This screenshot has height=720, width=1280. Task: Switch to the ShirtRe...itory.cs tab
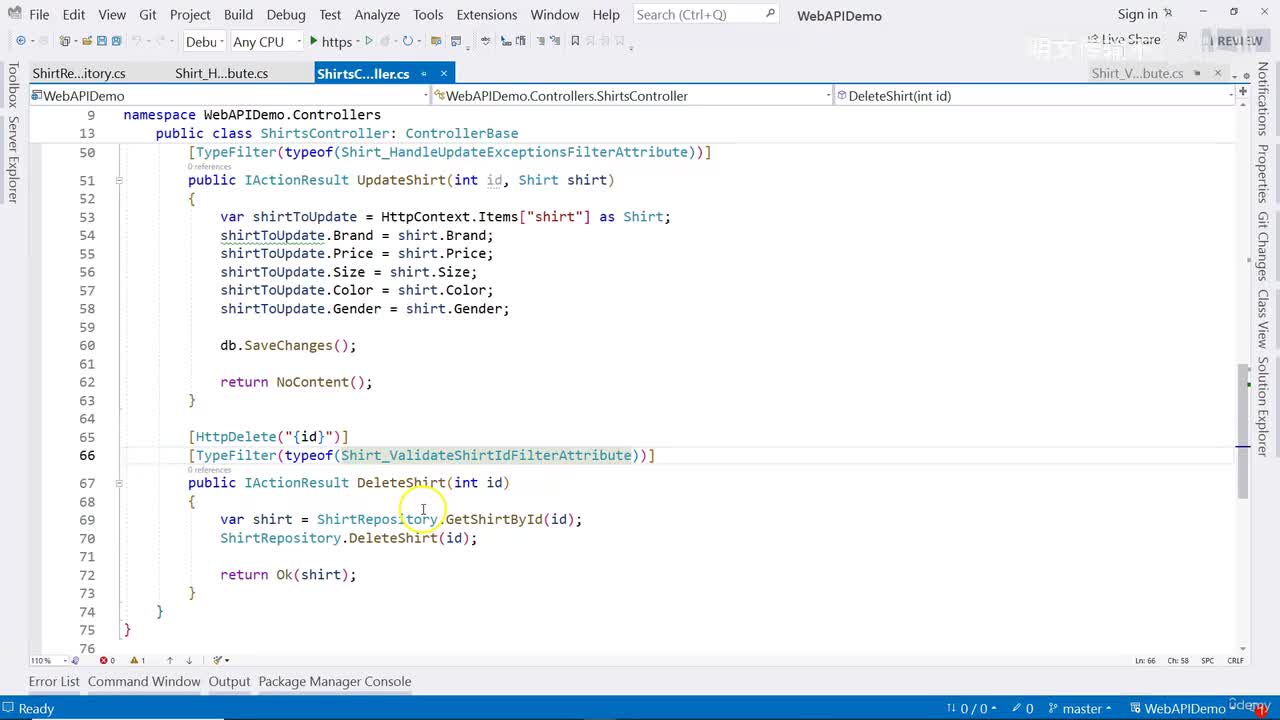[x=79, y=73]
